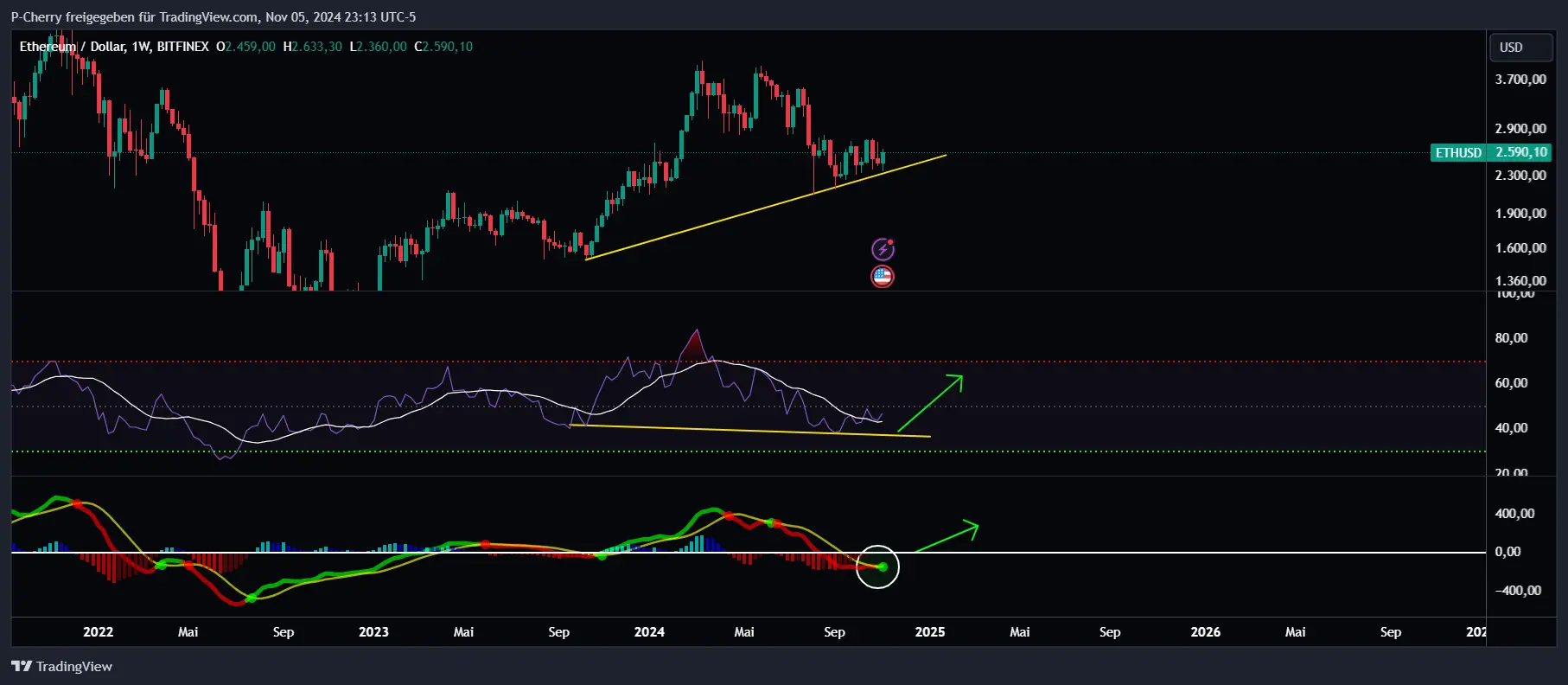Click the RSI 60,00 axis label
Screen dimensions: 1568x685
tap(1511, 383)
